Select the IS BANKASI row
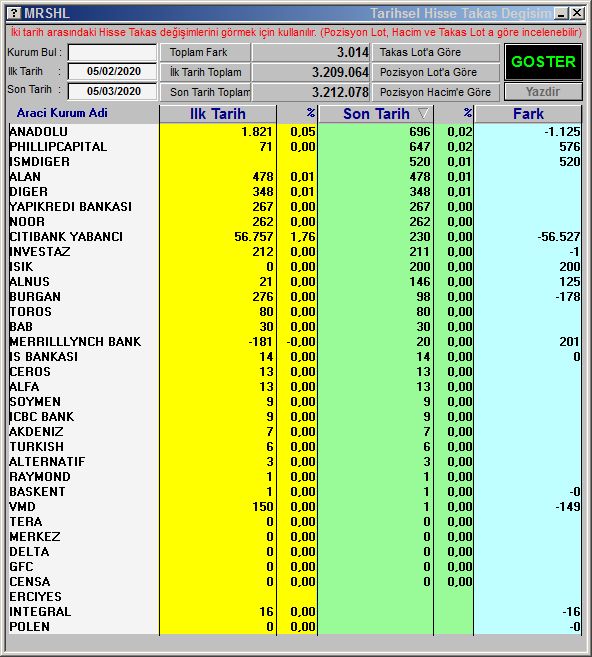The height and width of the screenshot is (657, 592). [295, 357]
